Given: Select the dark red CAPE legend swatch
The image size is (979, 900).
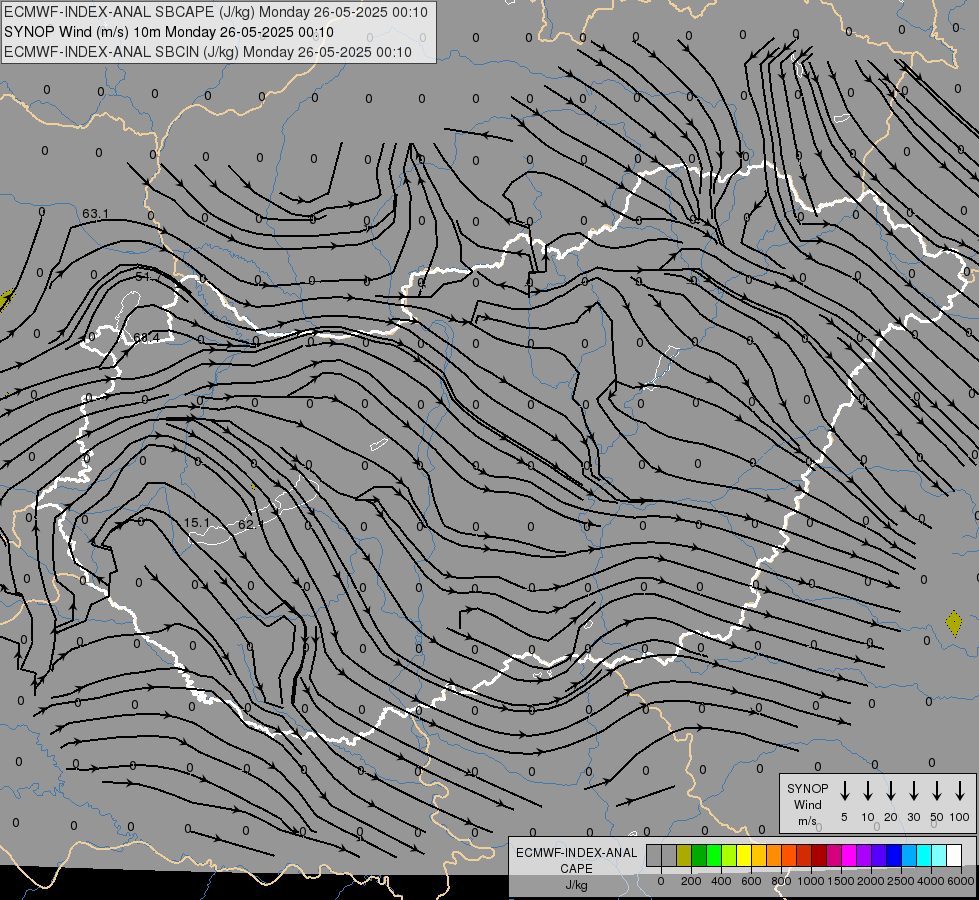Looking at the screenshot, I should click(819, 855).
